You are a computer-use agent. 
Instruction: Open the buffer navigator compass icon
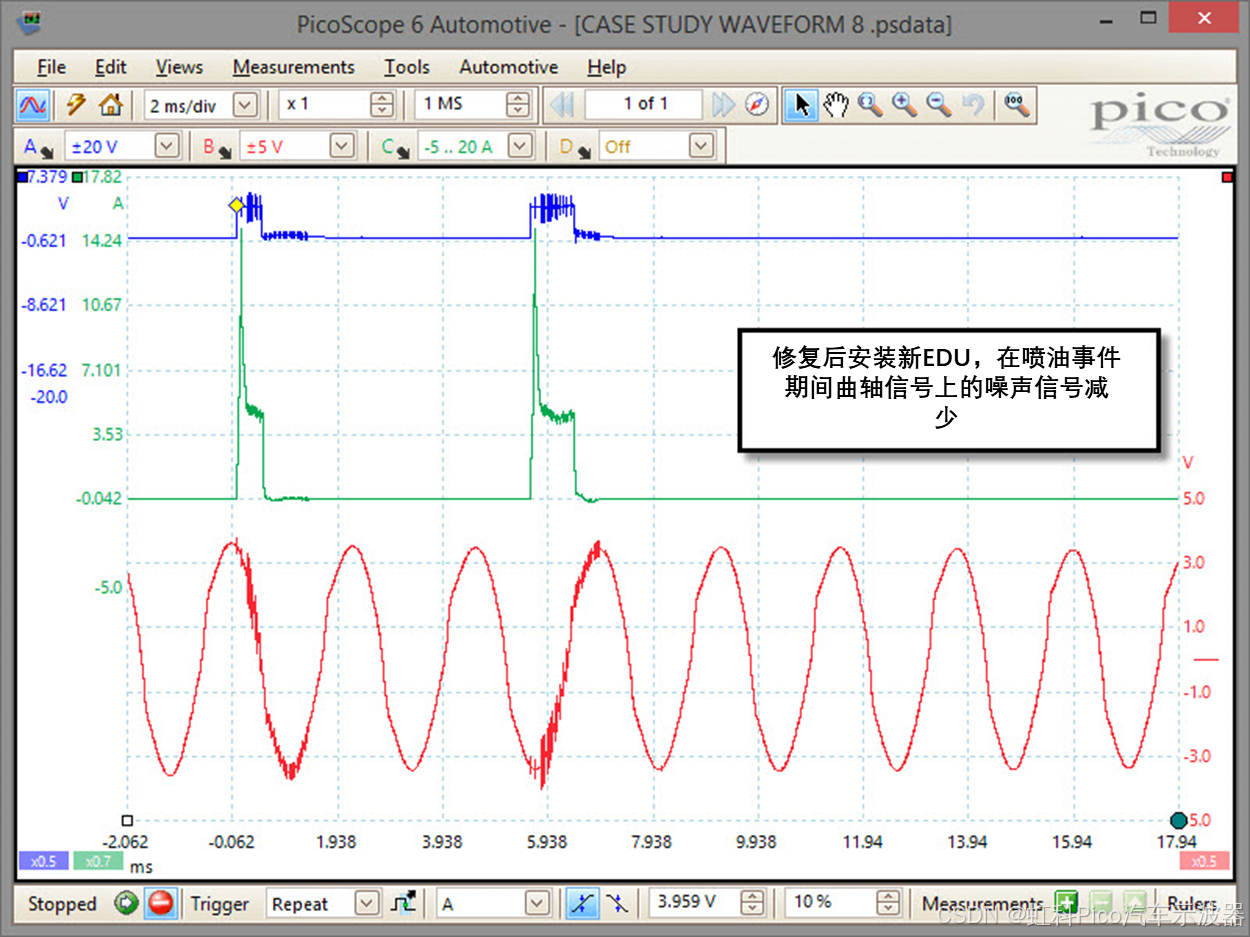point(757,104)
